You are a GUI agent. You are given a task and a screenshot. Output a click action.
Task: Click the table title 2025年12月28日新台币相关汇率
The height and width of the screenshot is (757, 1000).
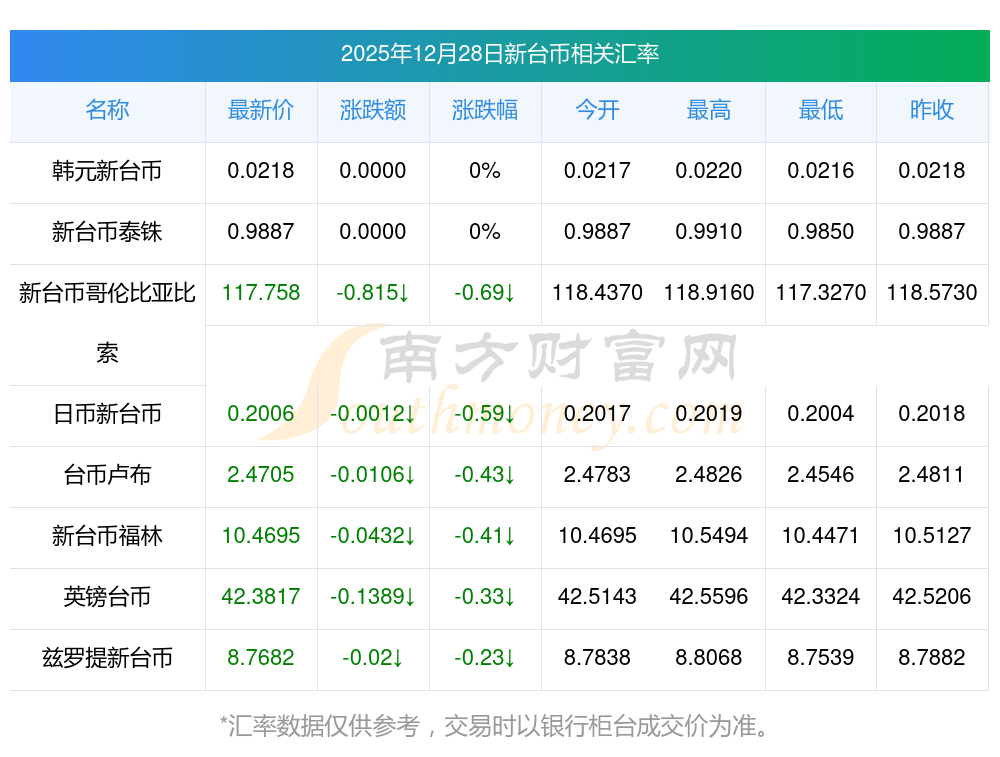pos(499,54)
